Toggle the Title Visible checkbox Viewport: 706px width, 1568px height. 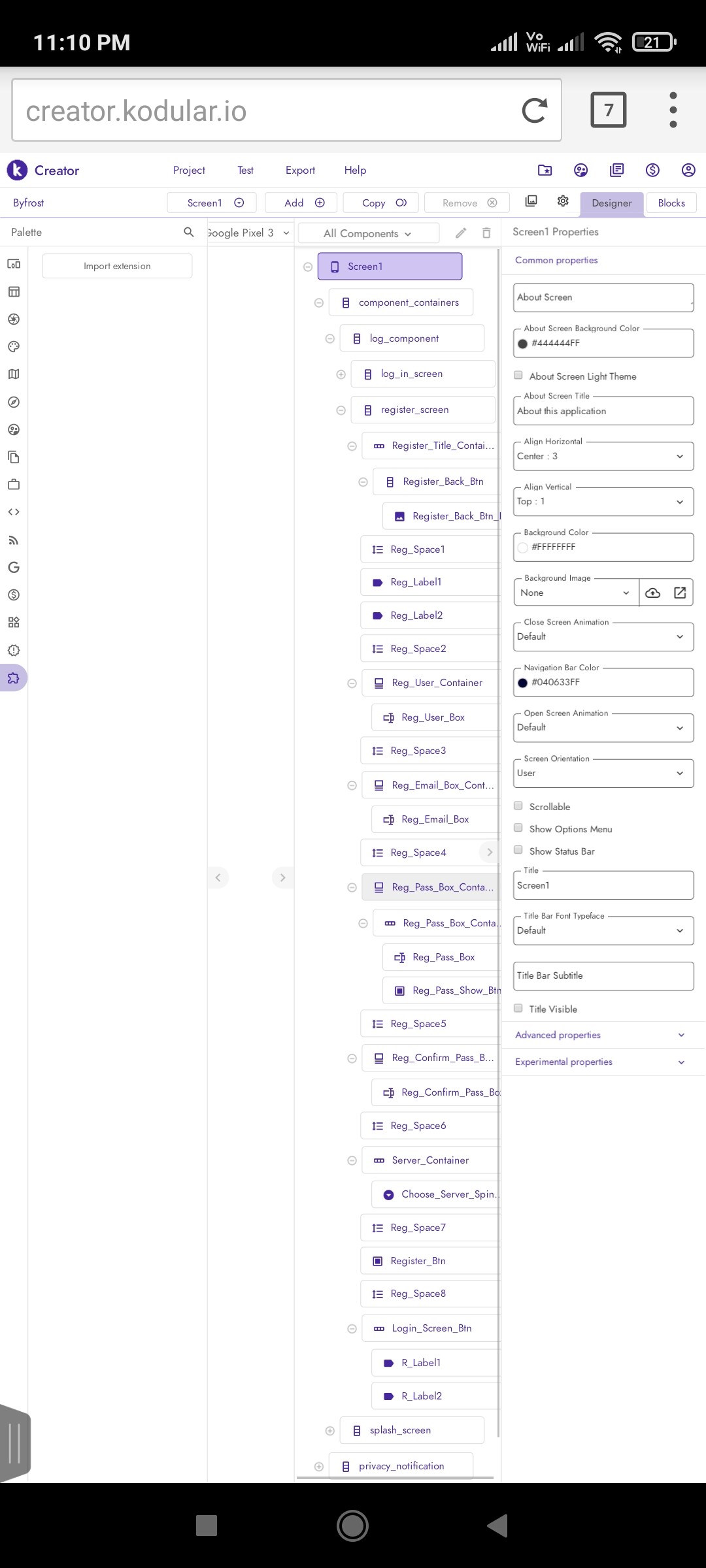(x=518, y=1009)
